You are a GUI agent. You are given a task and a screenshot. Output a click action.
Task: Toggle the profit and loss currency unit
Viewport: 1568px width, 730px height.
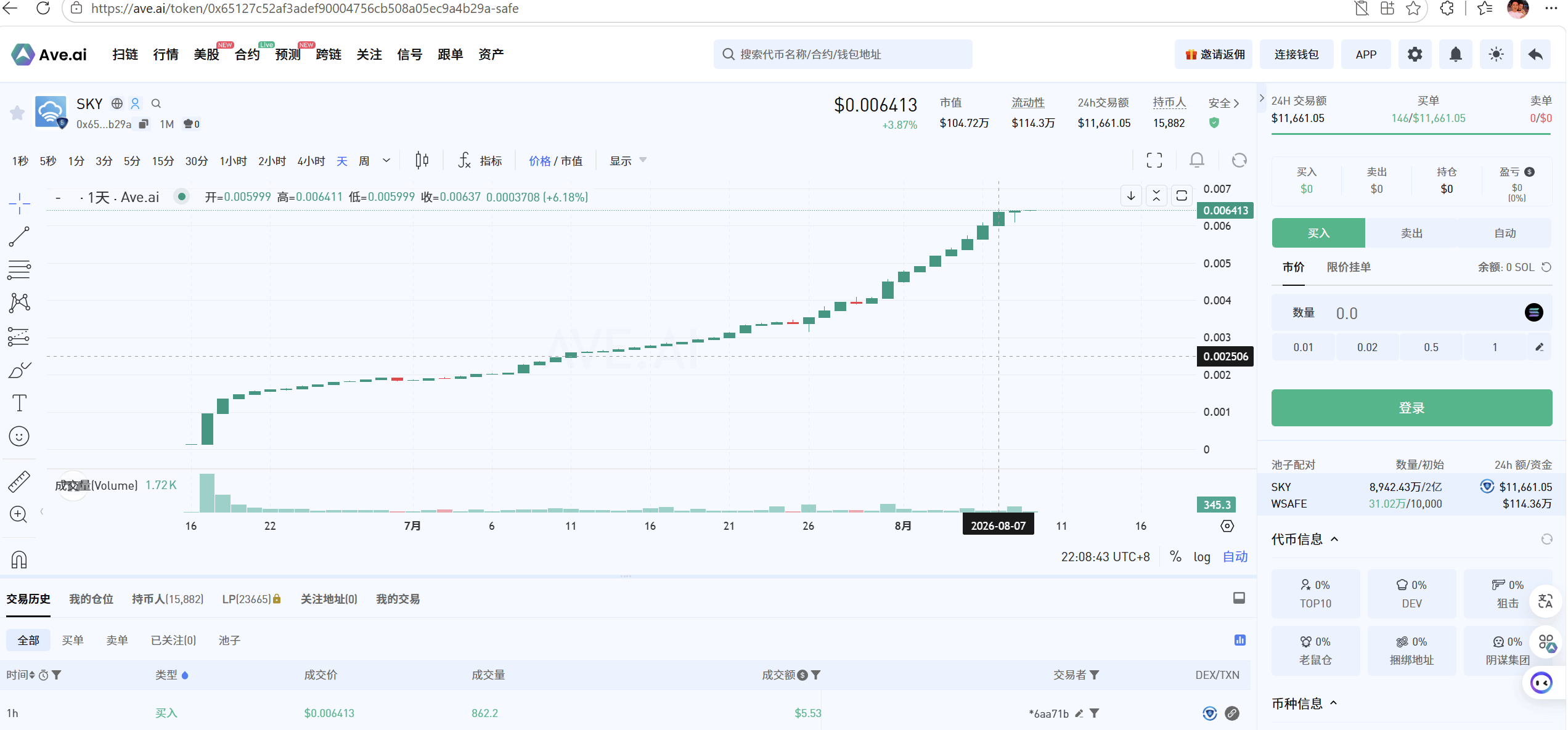coord(1530,172)
